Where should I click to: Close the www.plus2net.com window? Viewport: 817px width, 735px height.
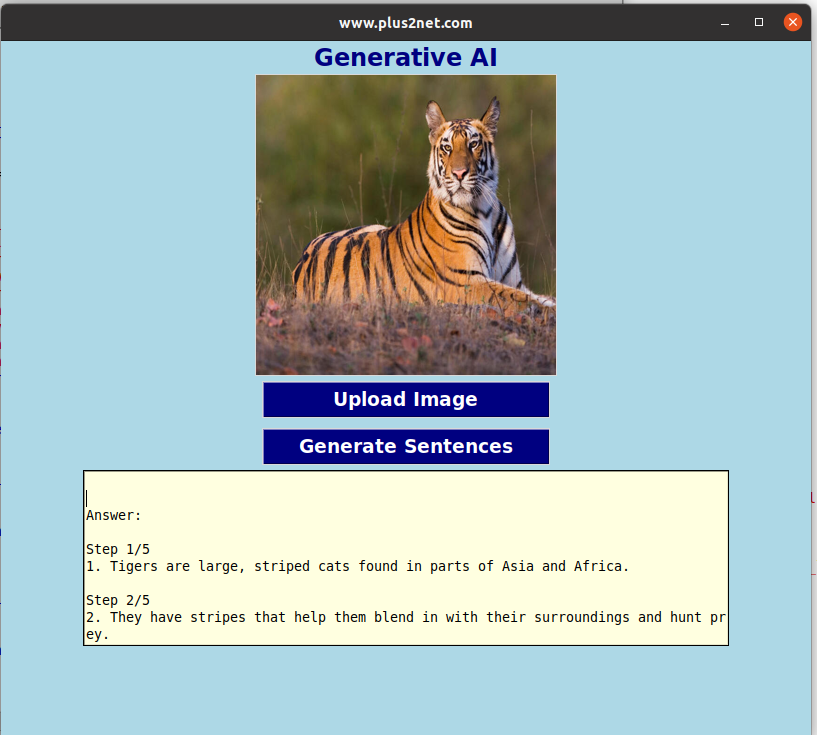(793, 22)
